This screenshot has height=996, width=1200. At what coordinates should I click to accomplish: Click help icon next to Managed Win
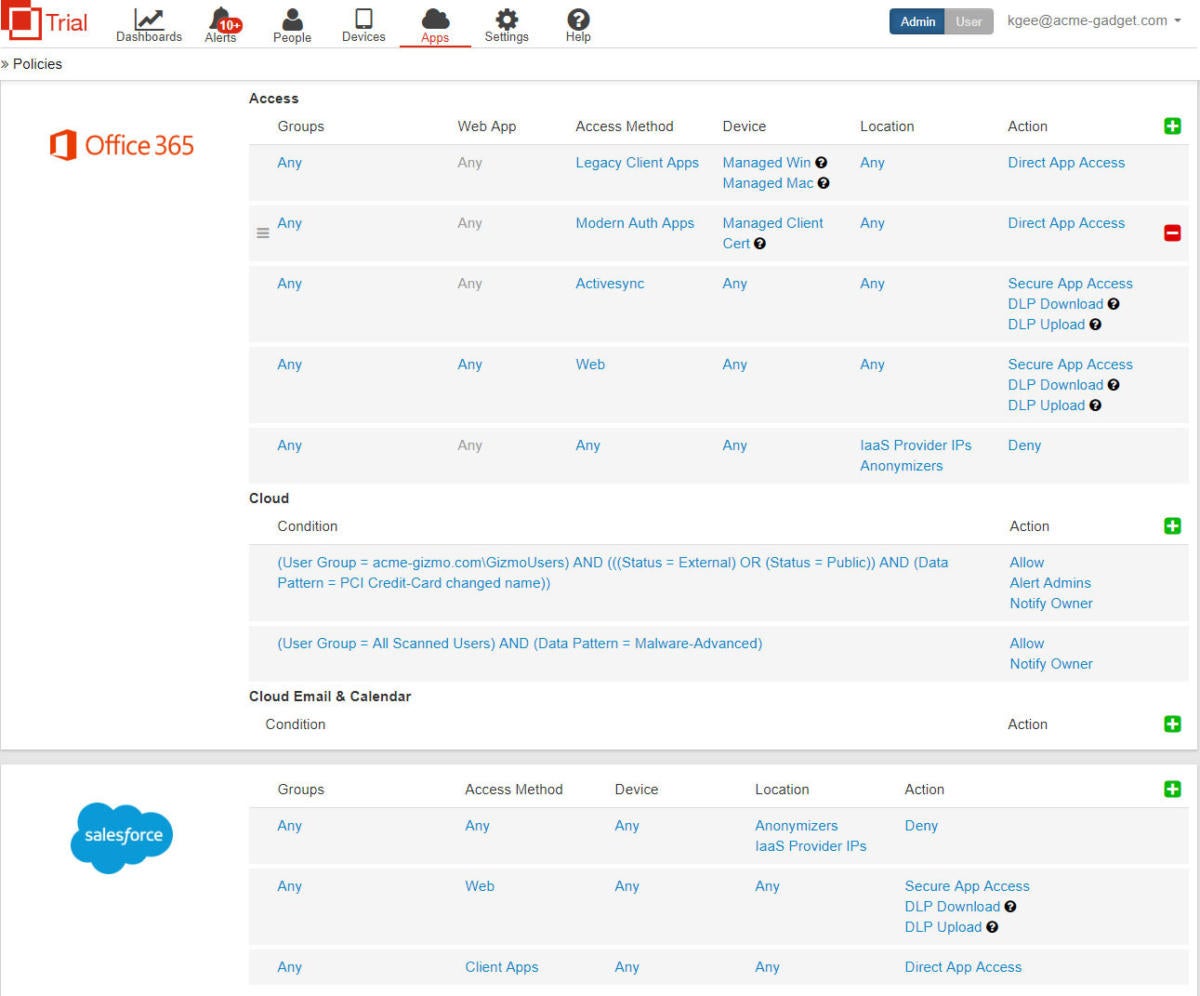click(x=821, y=163)
